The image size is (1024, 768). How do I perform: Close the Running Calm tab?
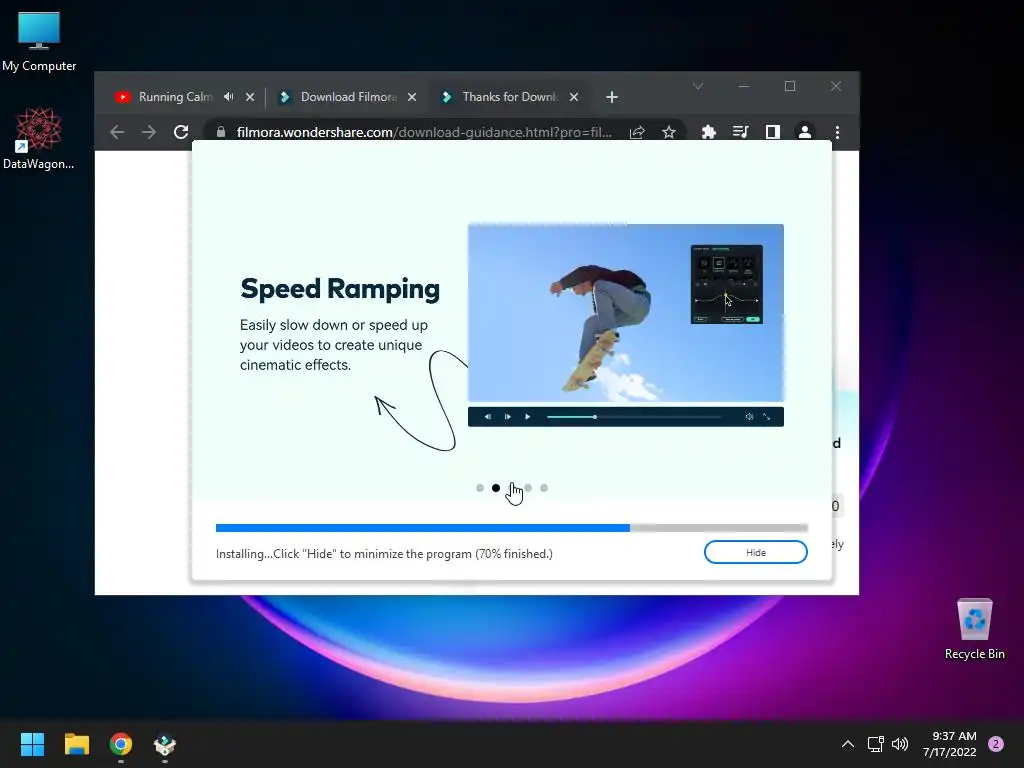(x=250, y=97)
